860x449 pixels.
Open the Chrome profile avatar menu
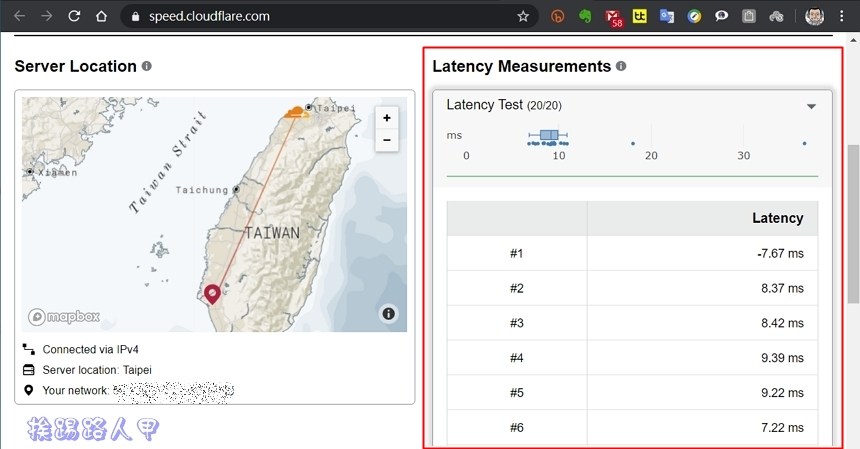coord(815,17)
